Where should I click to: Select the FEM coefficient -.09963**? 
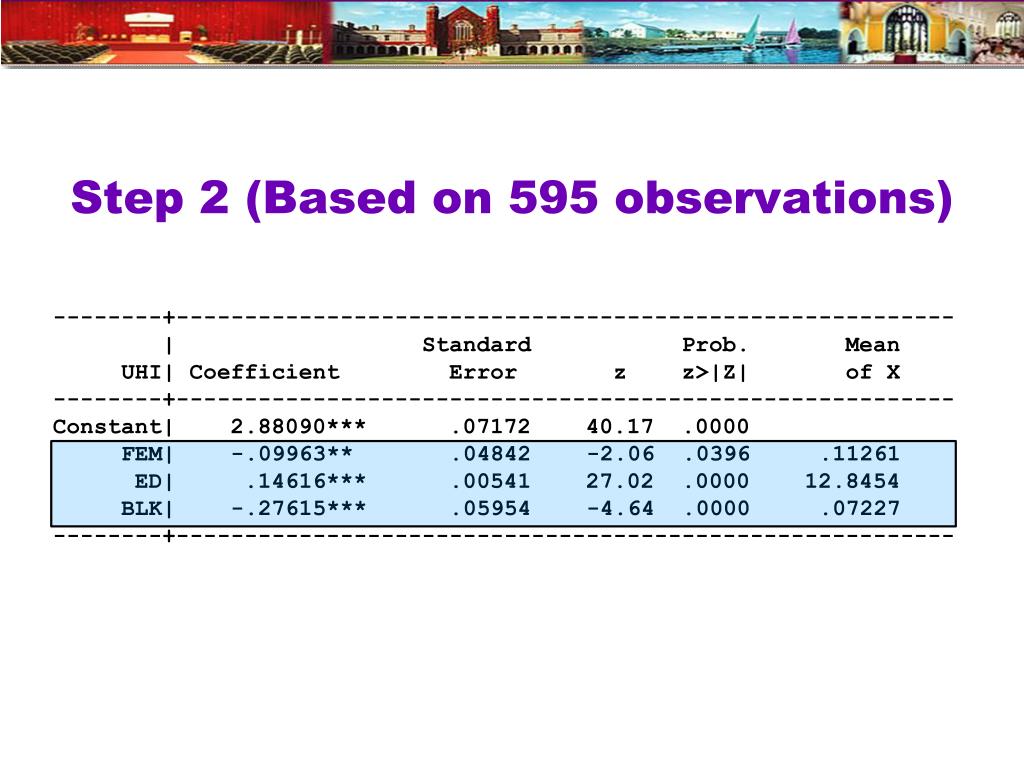(x=292, y=454)
